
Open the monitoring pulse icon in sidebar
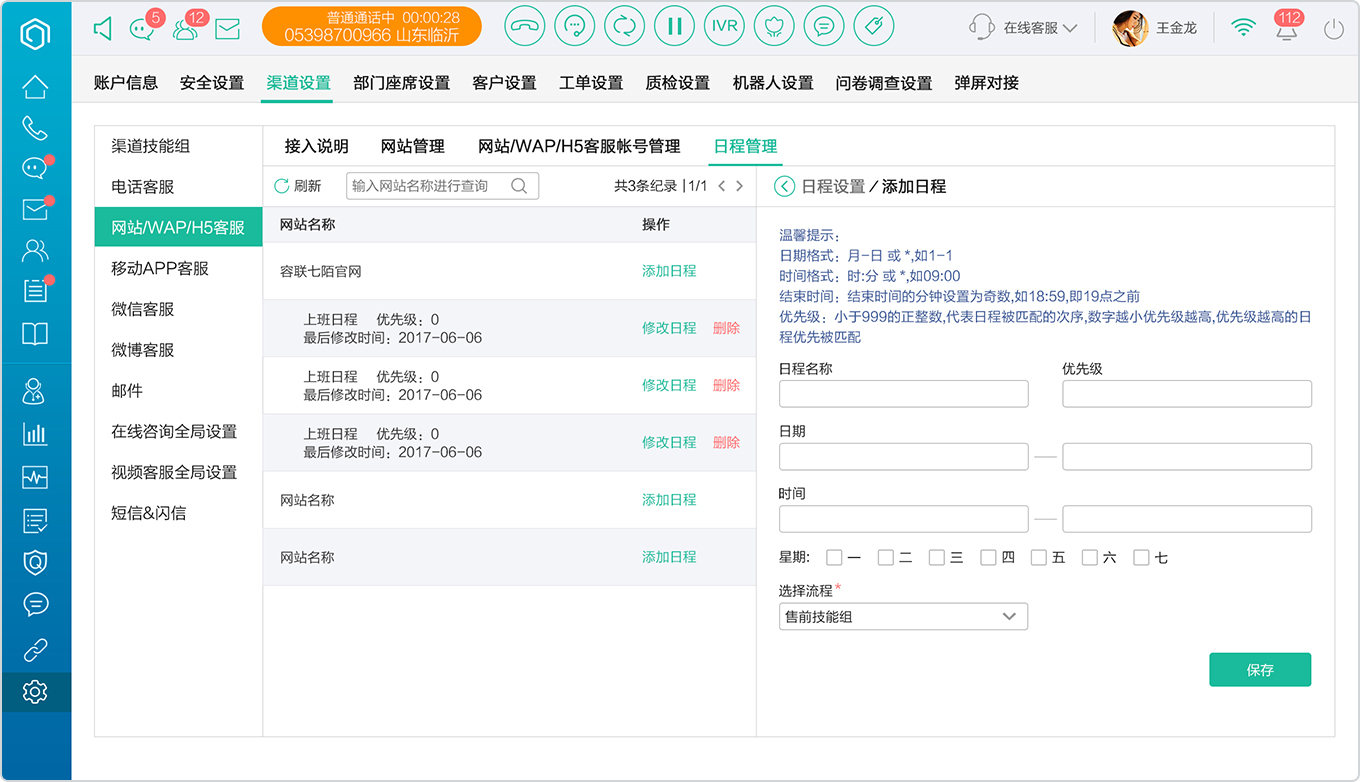pyautogui.click(x=35, y=477)
